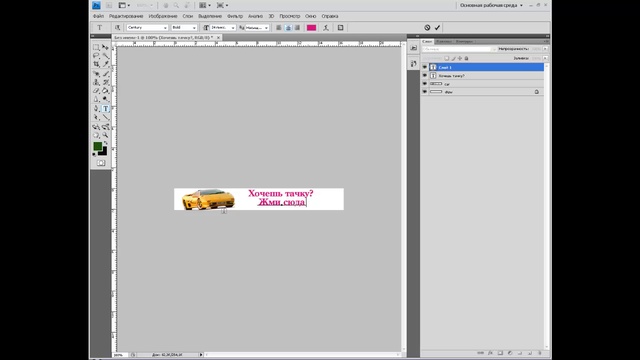The height and width of the screenshot is (360, 640).
Task: Select the Eraser tool
Action: 96,91
